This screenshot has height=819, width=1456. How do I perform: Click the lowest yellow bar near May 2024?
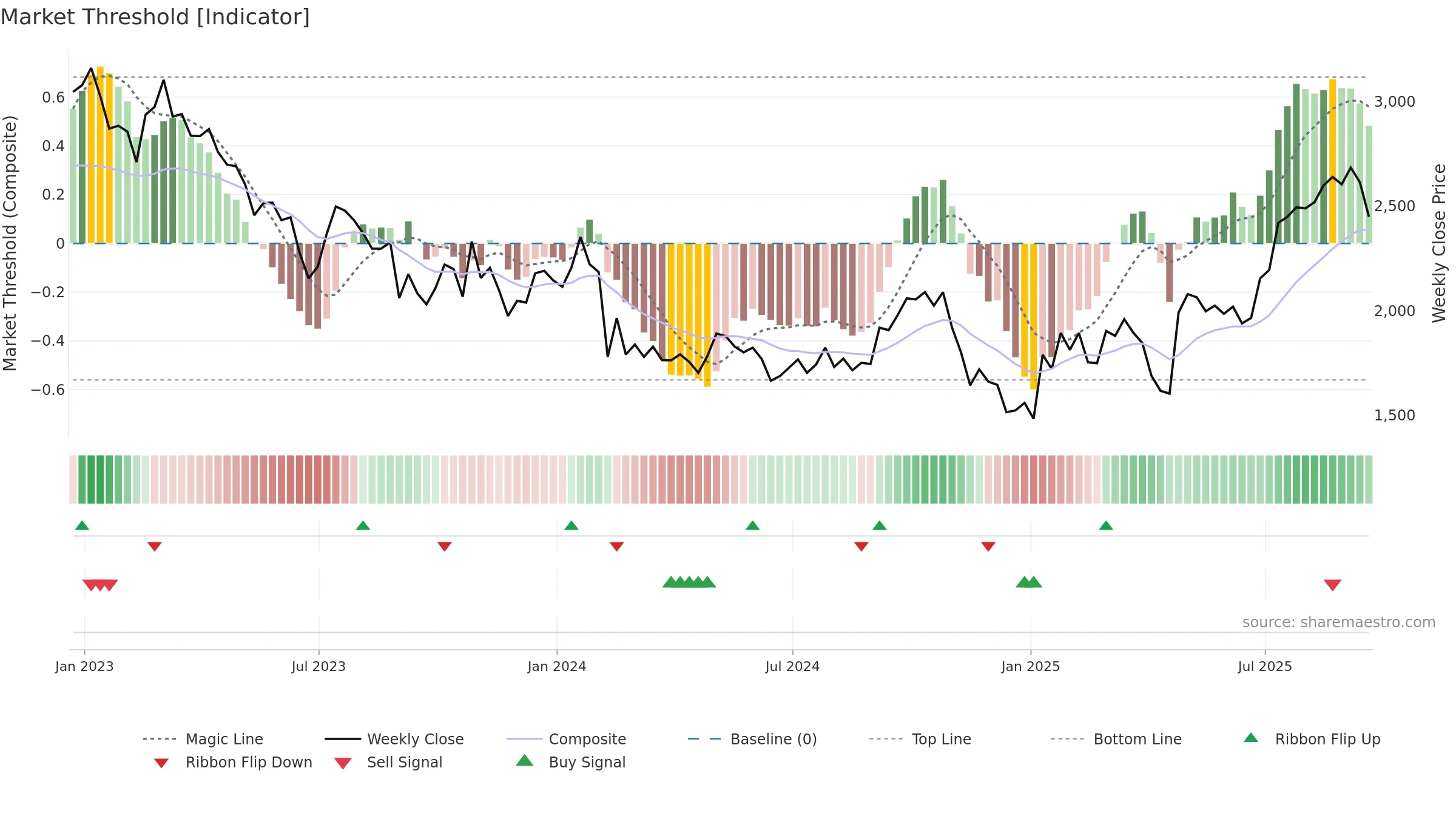(707, 315)
